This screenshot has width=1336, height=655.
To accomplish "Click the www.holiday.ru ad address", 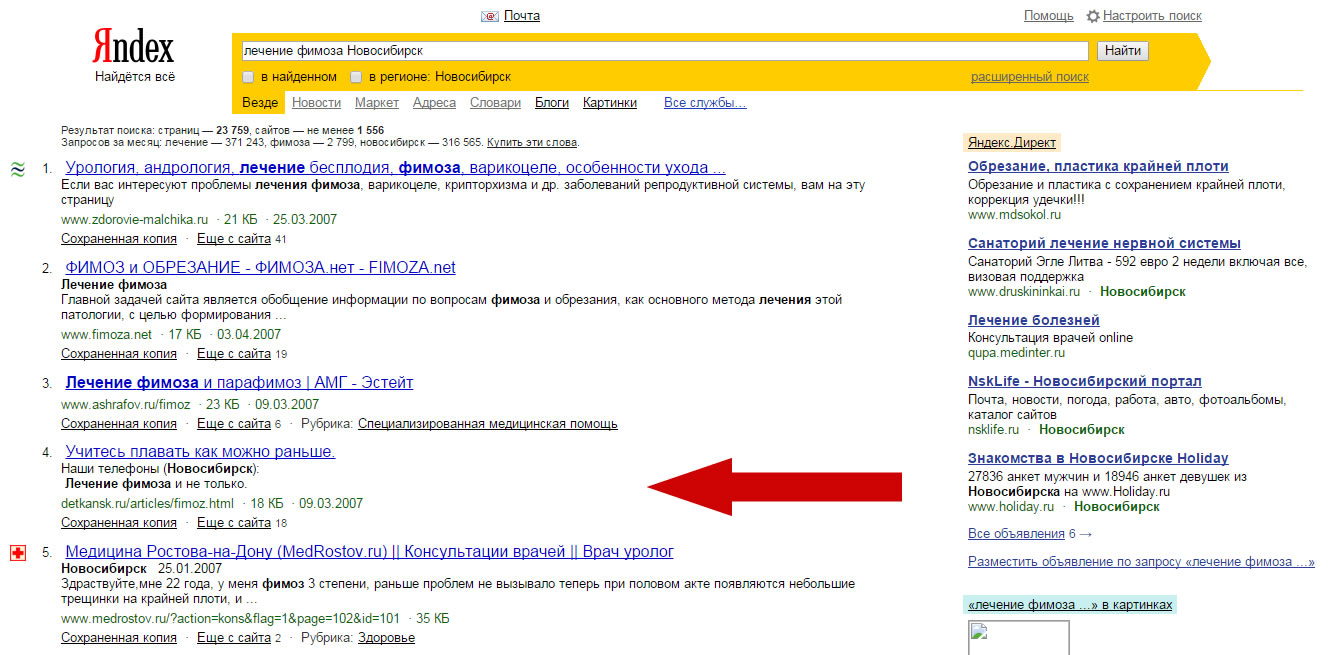I will [1011, 507].
